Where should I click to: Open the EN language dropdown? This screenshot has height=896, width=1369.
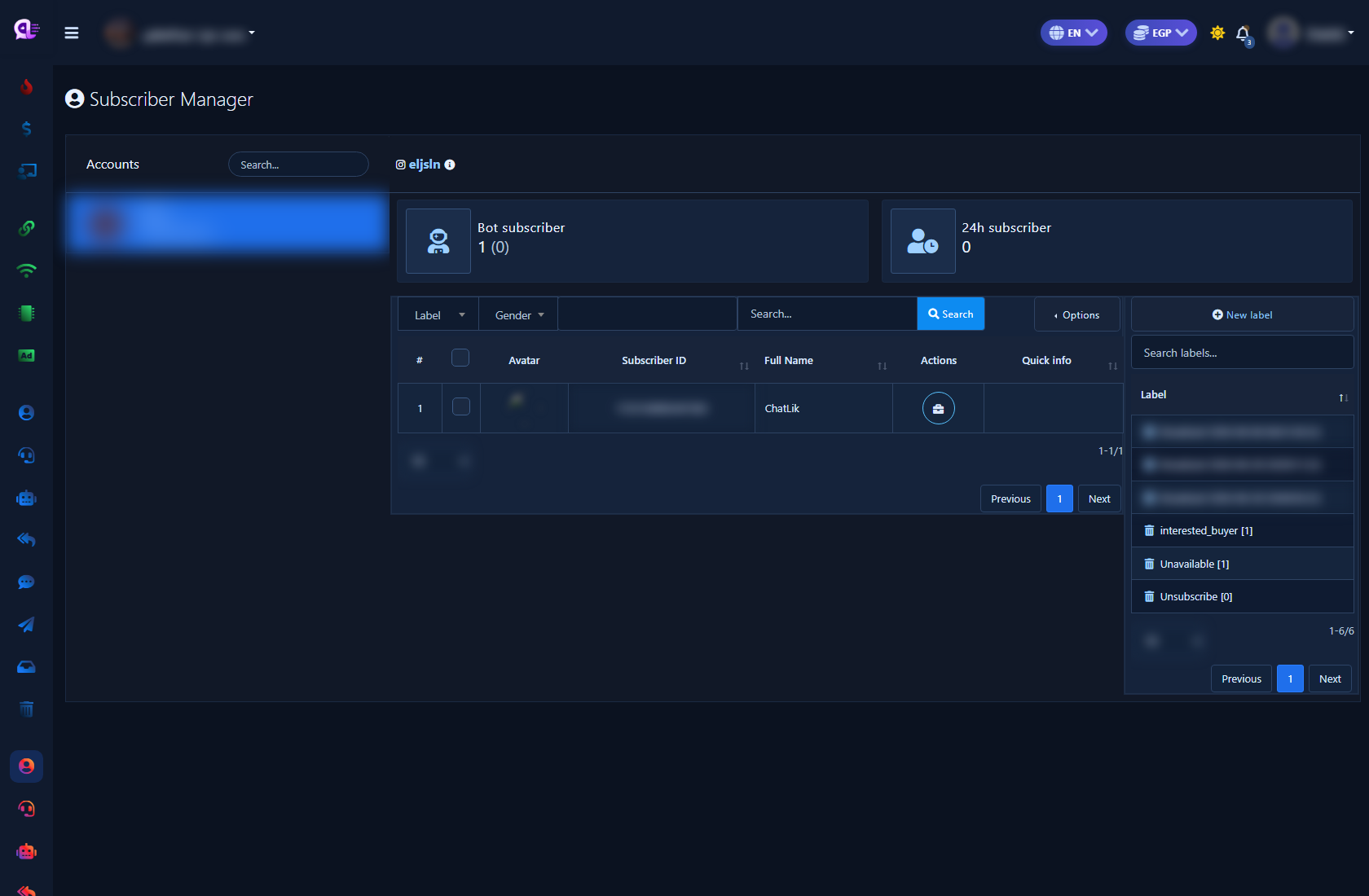[x=1074, y=33]
